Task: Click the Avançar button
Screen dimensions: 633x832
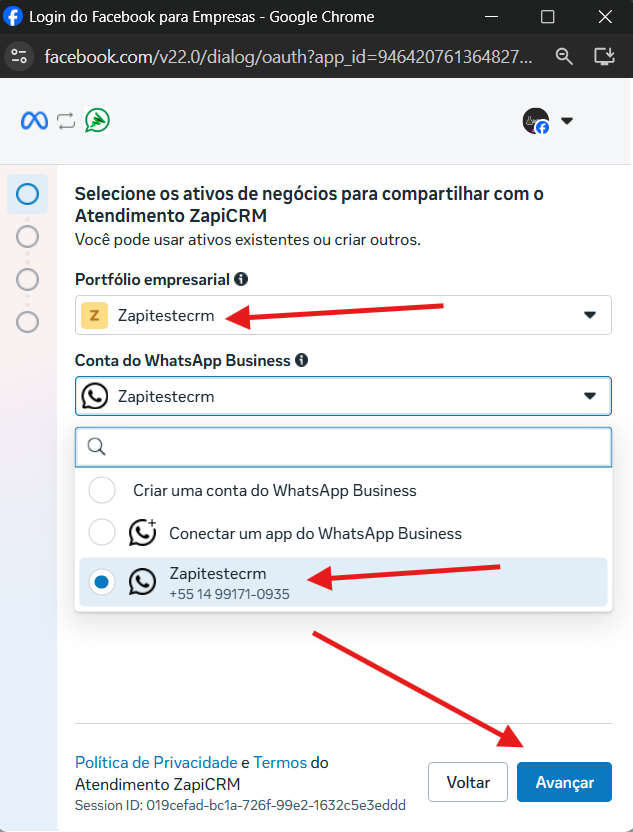Action: (565, 782)
